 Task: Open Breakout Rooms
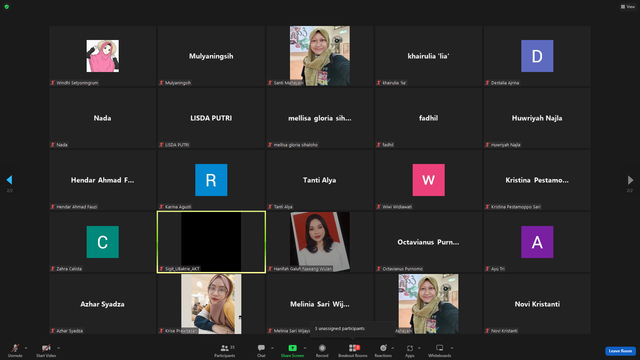coord(353,351)
